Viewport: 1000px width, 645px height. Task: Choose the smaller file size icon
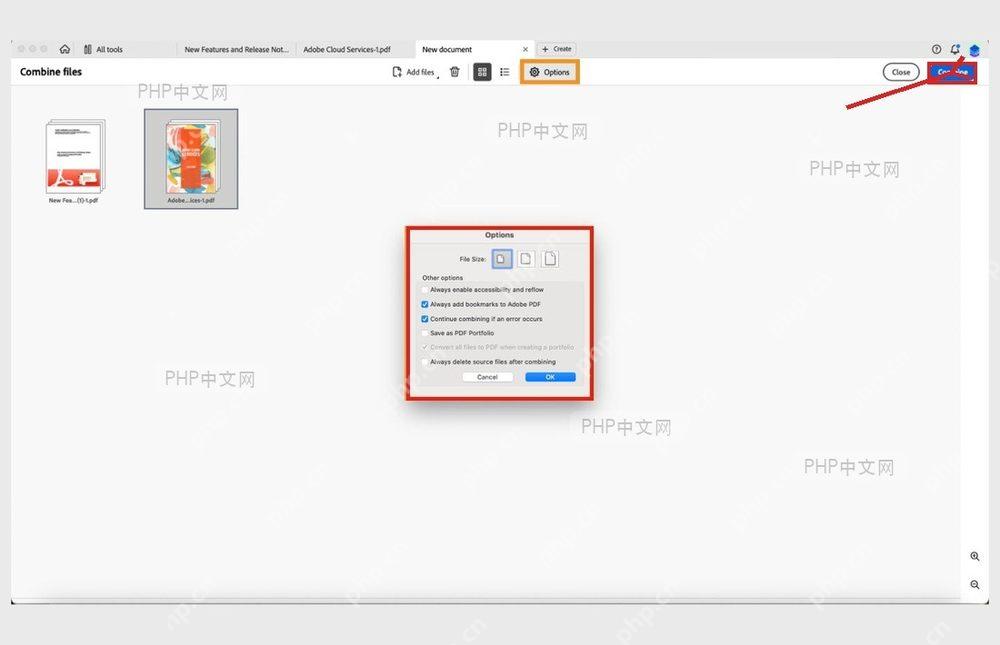[x=502, y=259]
